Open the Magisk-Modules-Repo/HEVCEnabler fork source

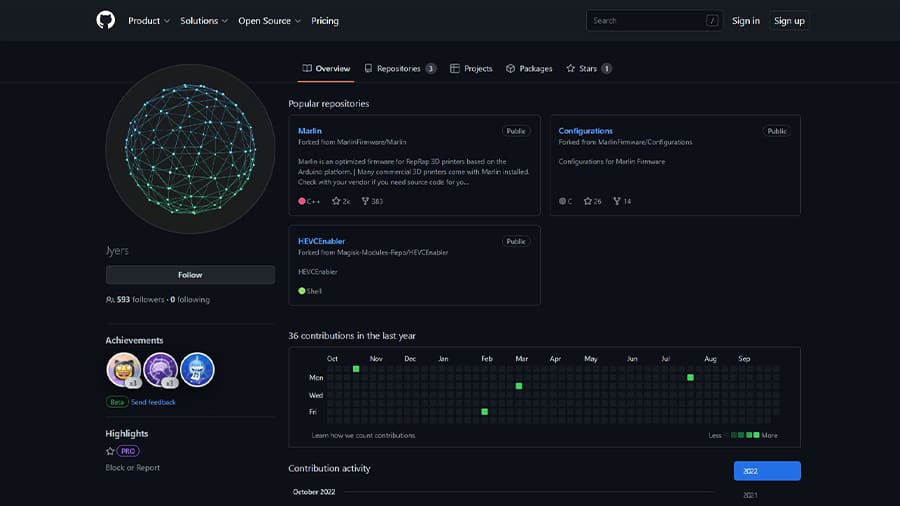tap(393, 252)
